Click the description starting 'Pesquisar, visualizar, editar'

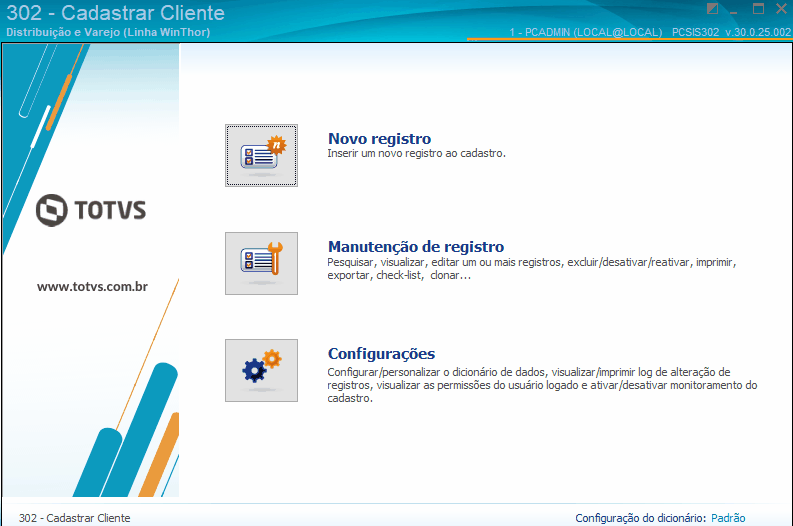(532, 269)
